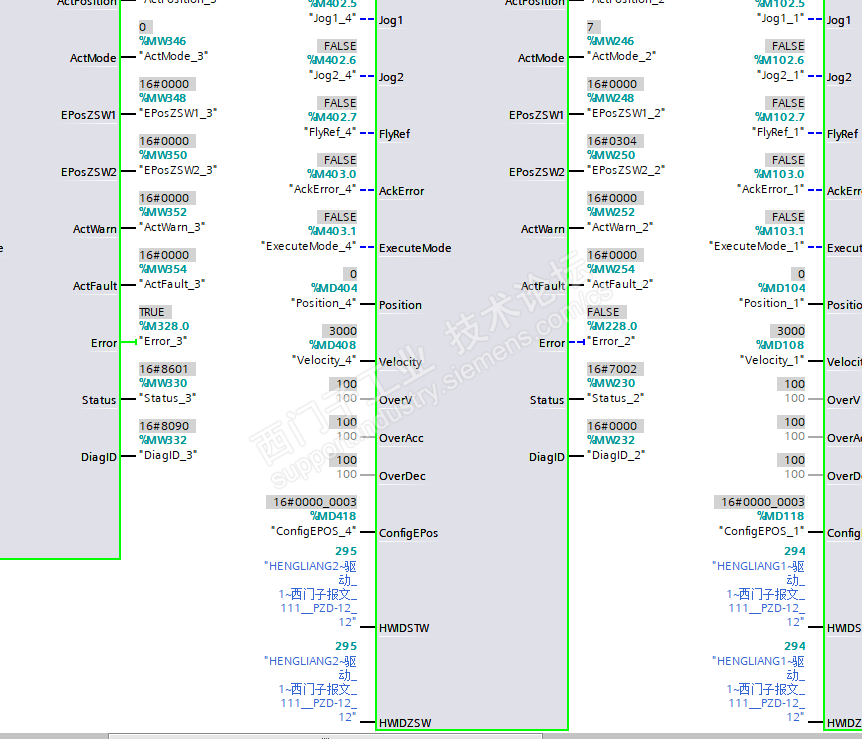This screenshot has height=739, width=862.
Task: Select the "ConfigEPOS_1" tag operand
Action: tap(762, 531)
